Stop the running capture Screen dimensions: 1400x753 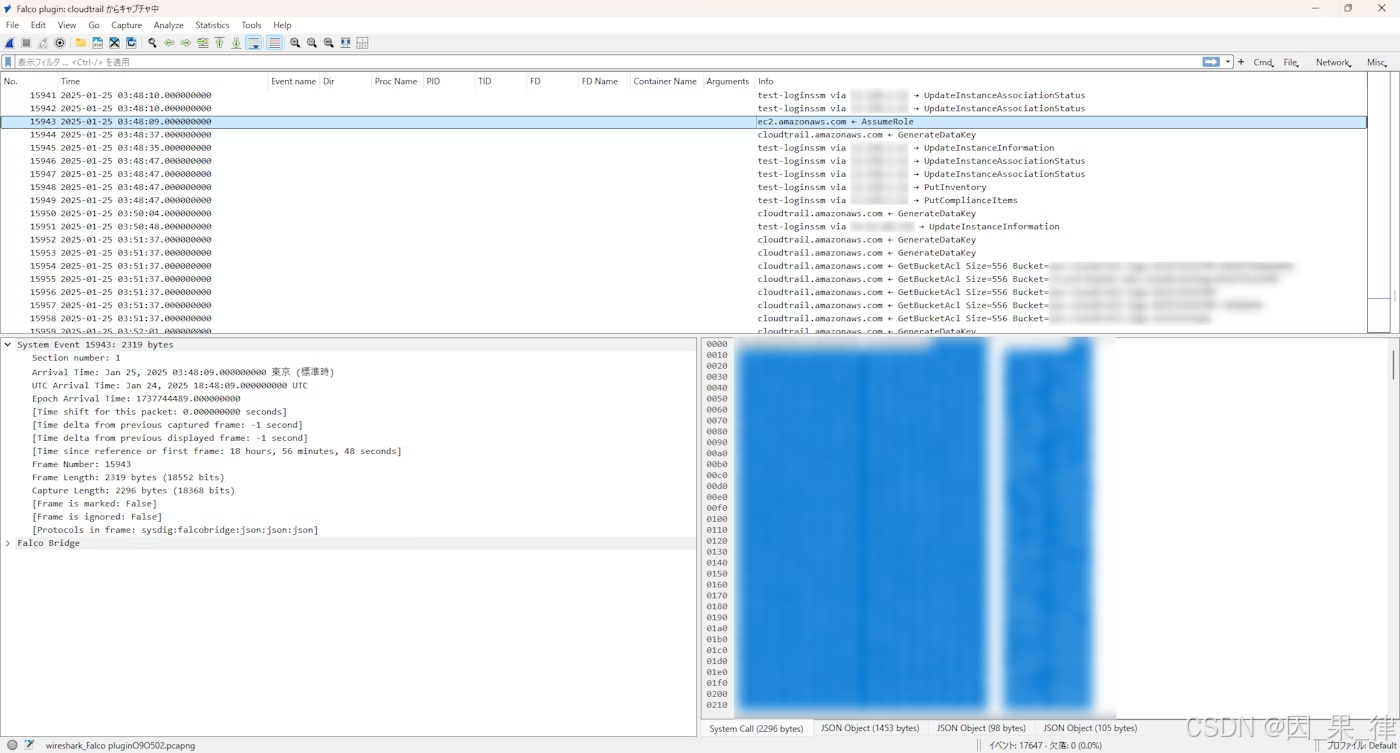coord(26,42)
